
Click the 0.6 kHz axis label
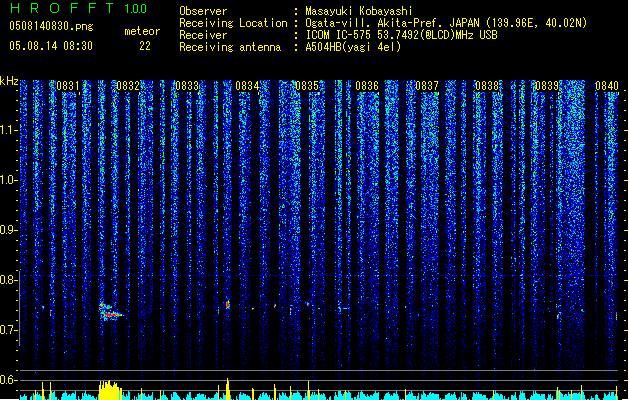point(9,380)
